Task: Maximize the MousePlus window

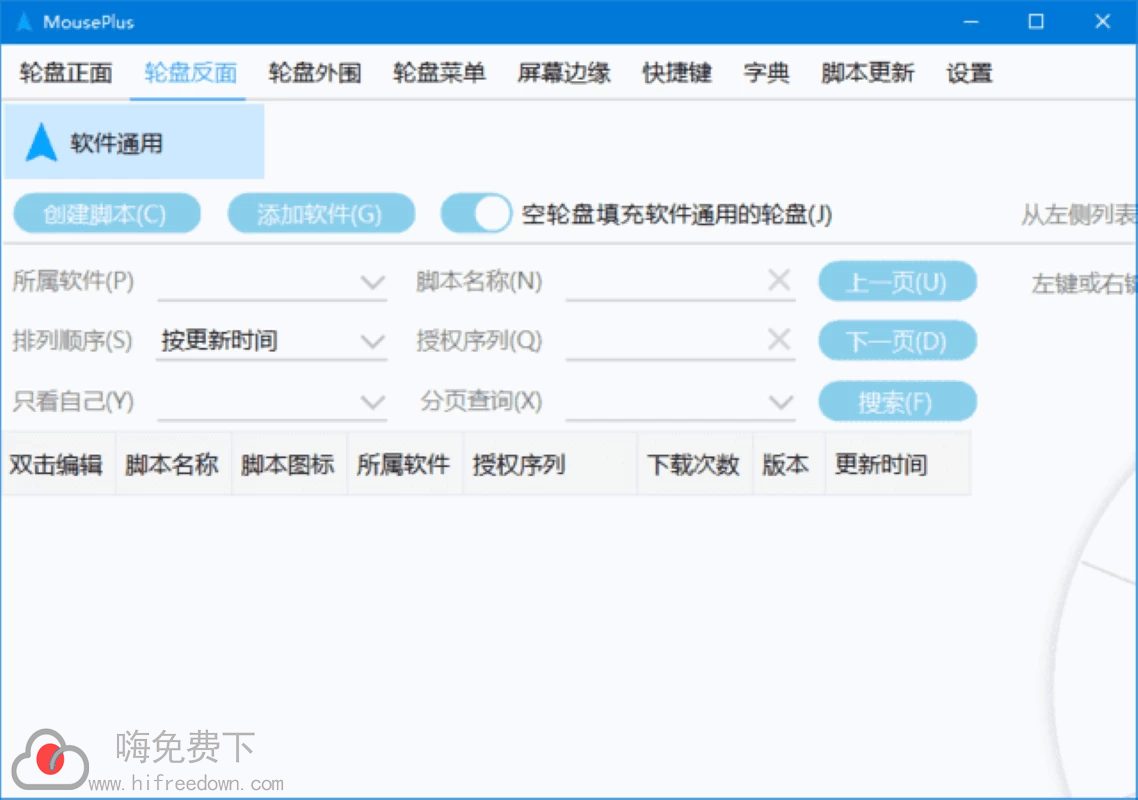Action: tap(1036, 22)
